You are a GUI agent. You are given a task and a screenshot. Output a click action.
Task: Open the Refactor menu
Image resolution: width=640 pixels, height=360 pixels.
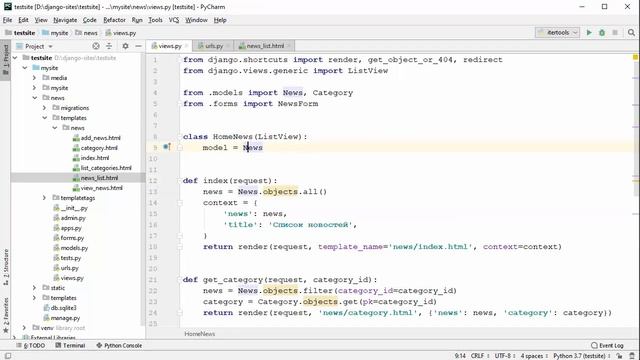click(x=114, y=20)
